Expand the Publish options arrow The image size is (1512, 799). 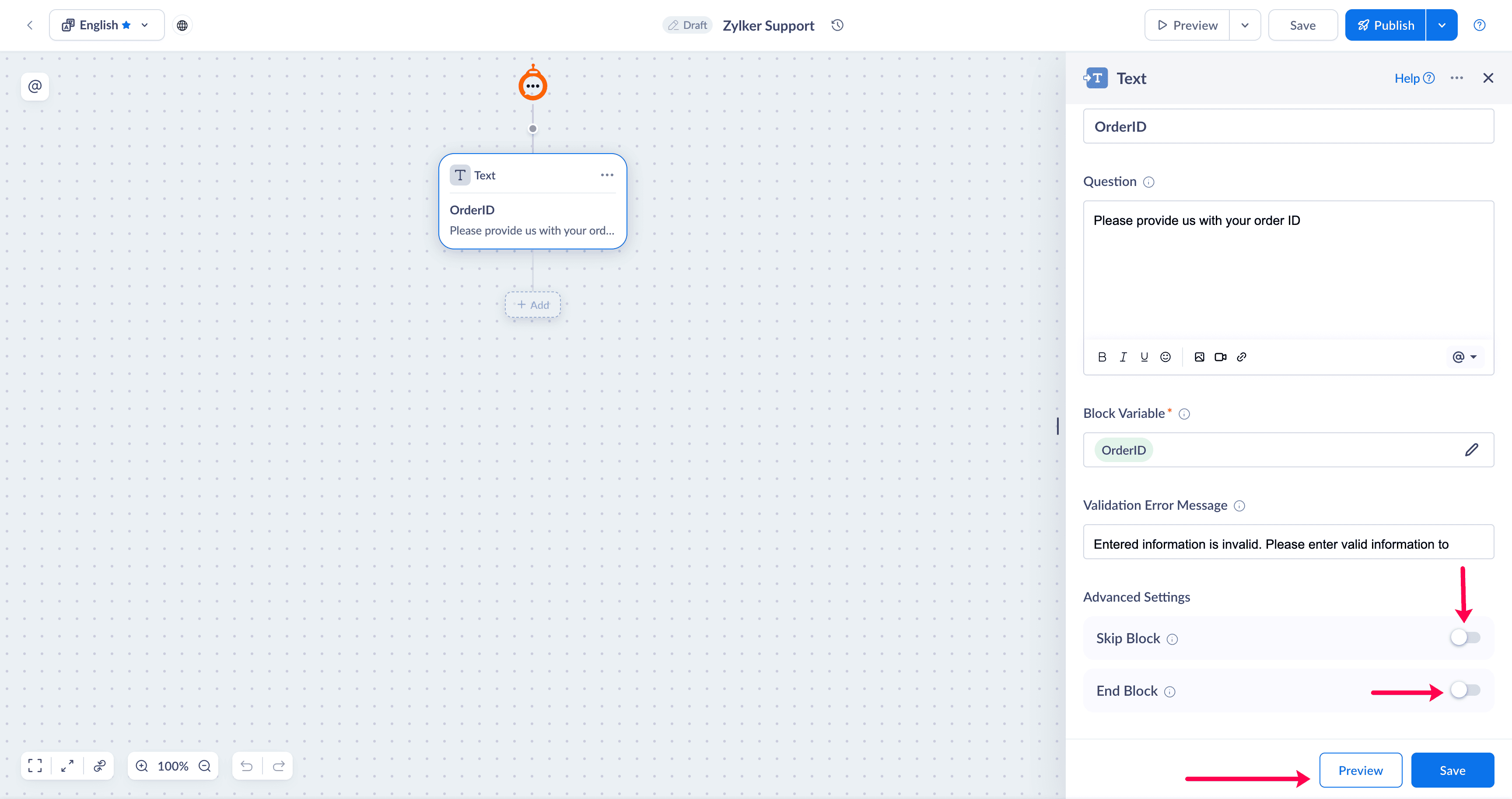click(x=1442, y=25)
